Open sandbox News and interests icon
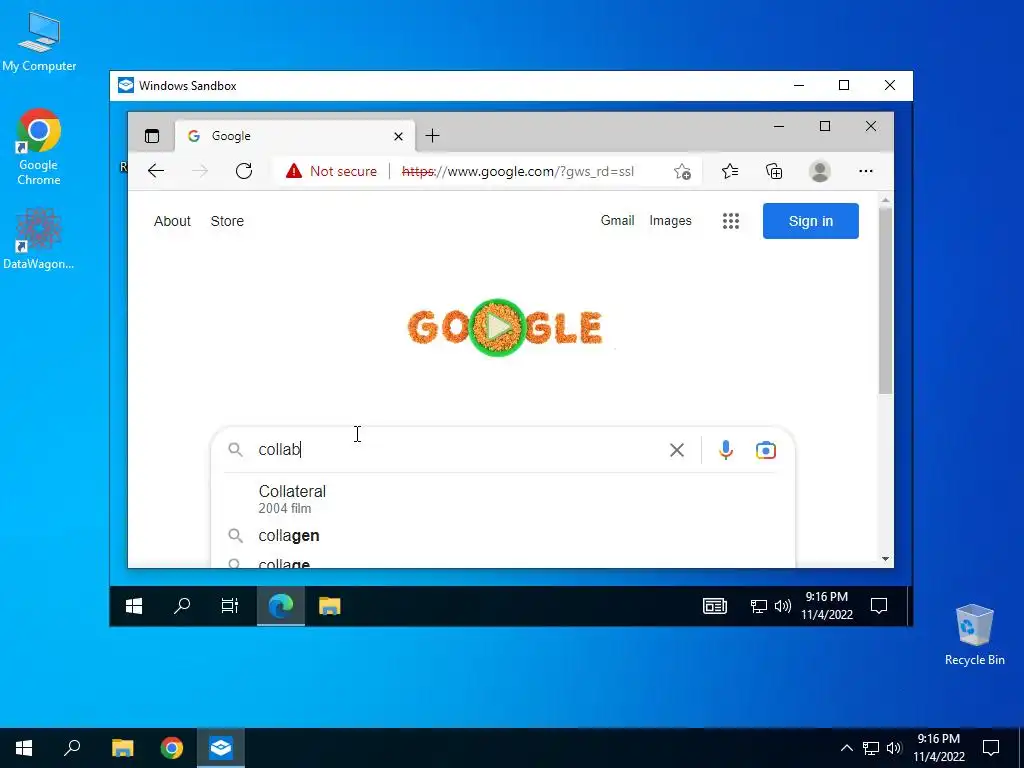 (714, 606)
